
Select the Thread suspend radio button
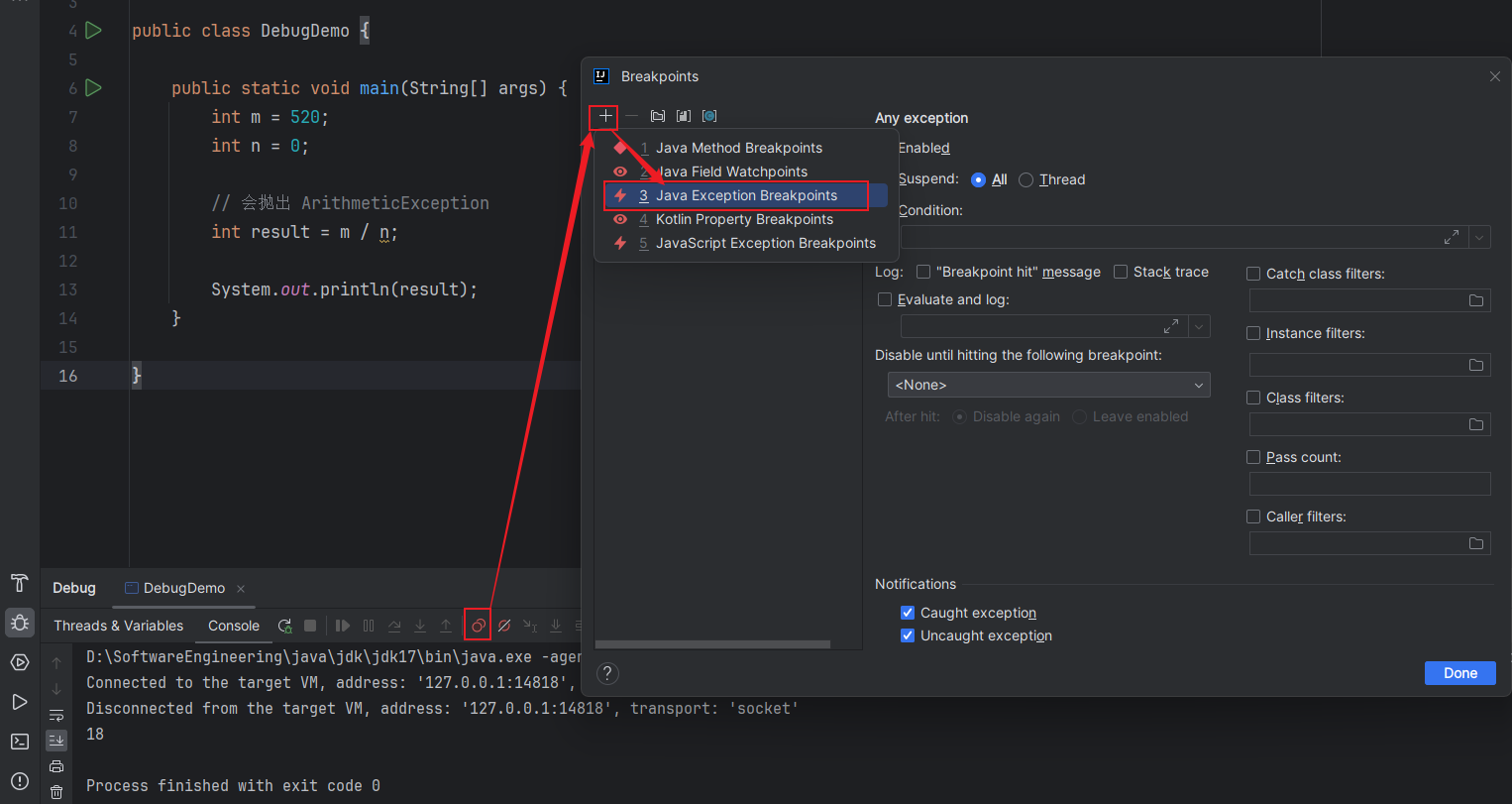tap(1026, 179)
